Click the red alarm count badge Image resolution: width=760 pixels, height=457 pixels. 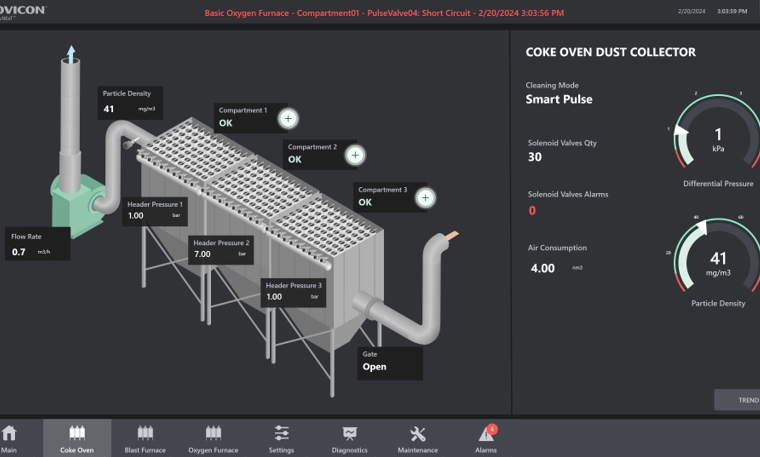coord(492,429)
